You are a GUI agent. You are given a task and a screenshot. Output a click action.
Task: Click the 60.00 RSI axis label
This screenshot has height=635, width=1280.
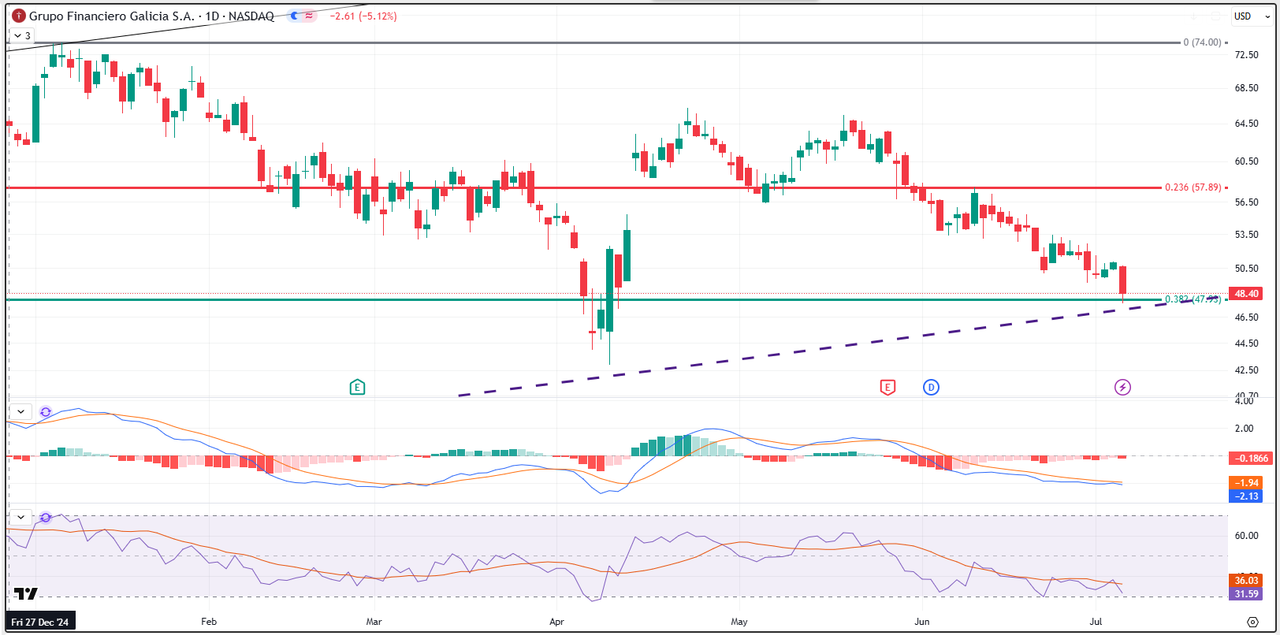coord(1246,536)
